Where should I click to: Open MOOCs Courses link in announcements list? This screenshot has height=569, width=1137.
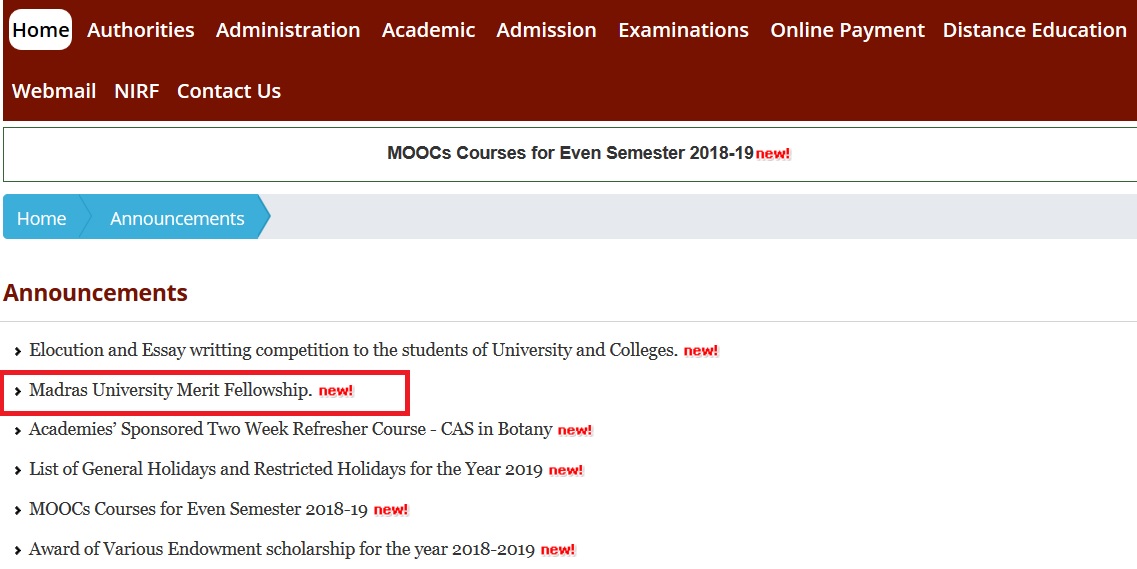pos(198,509)
